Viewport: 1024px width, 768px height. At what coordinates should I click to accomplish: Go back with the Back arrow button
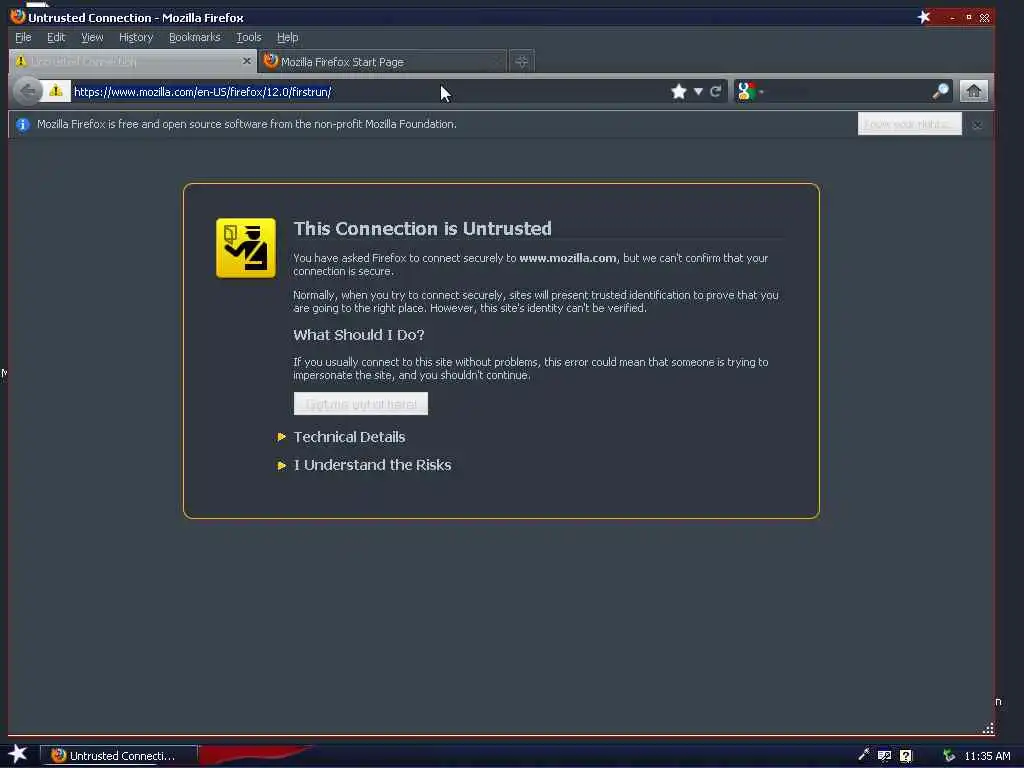[27, 91]
